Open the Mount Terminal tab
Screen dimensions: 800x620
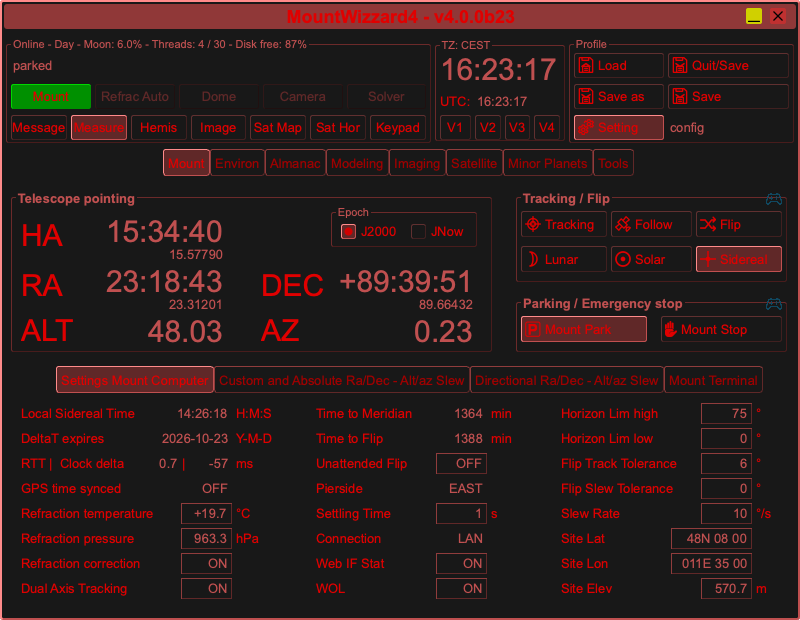713,380
